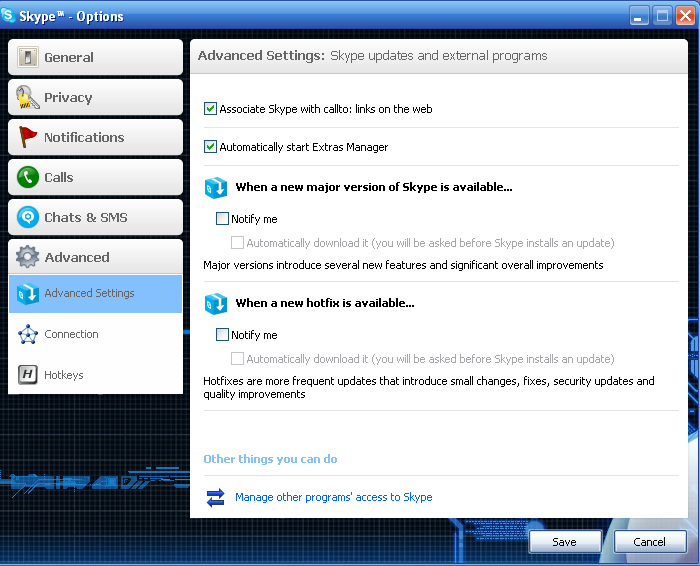This screenshot has width=700, height=566.
Task: Maximize the Skype Options window
Action: pos(662,16)
